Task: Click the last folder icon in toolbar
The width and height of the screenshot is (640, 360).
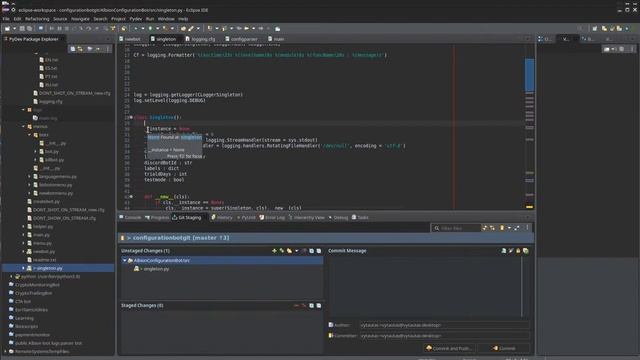Action: point(278,29)
